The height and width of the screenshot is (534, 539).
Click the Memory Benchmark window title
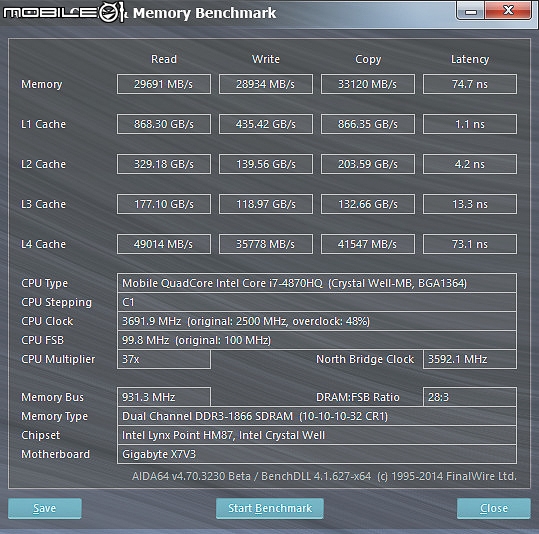204,13
